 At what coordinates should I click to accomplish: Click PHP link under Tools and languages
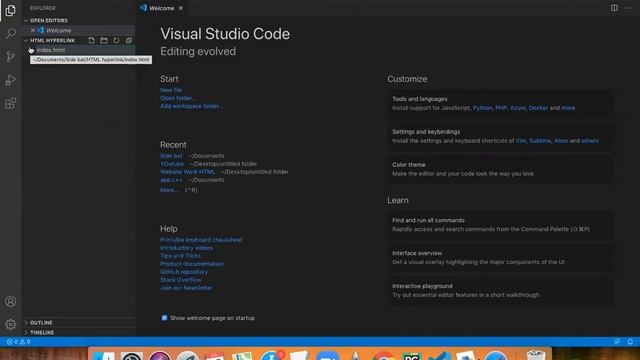pos(501,108)
